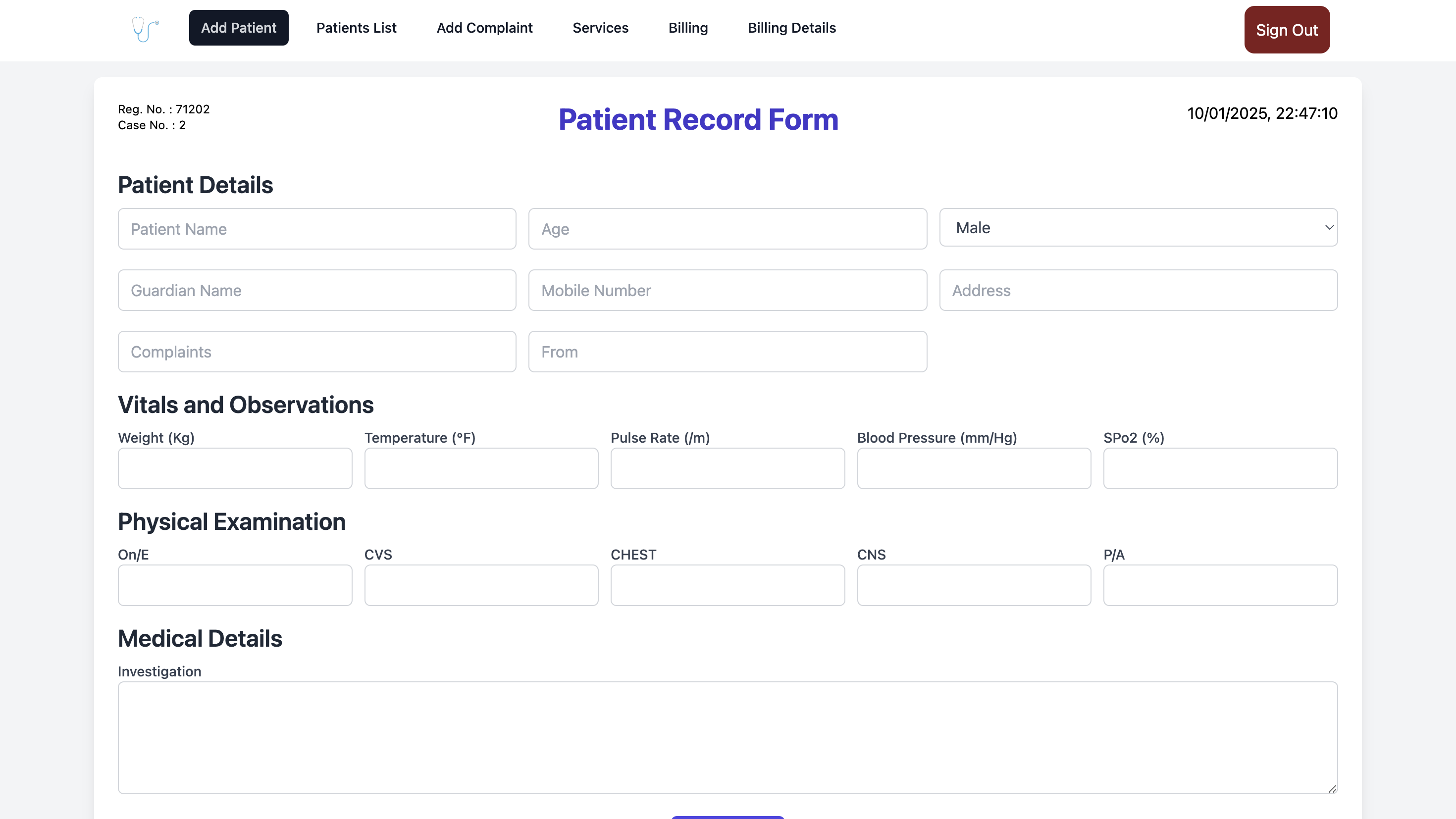The height and width of the screenshot is (819, 1456).
Task: Select the Blood Pressure input field
Action: pos(973,468)
